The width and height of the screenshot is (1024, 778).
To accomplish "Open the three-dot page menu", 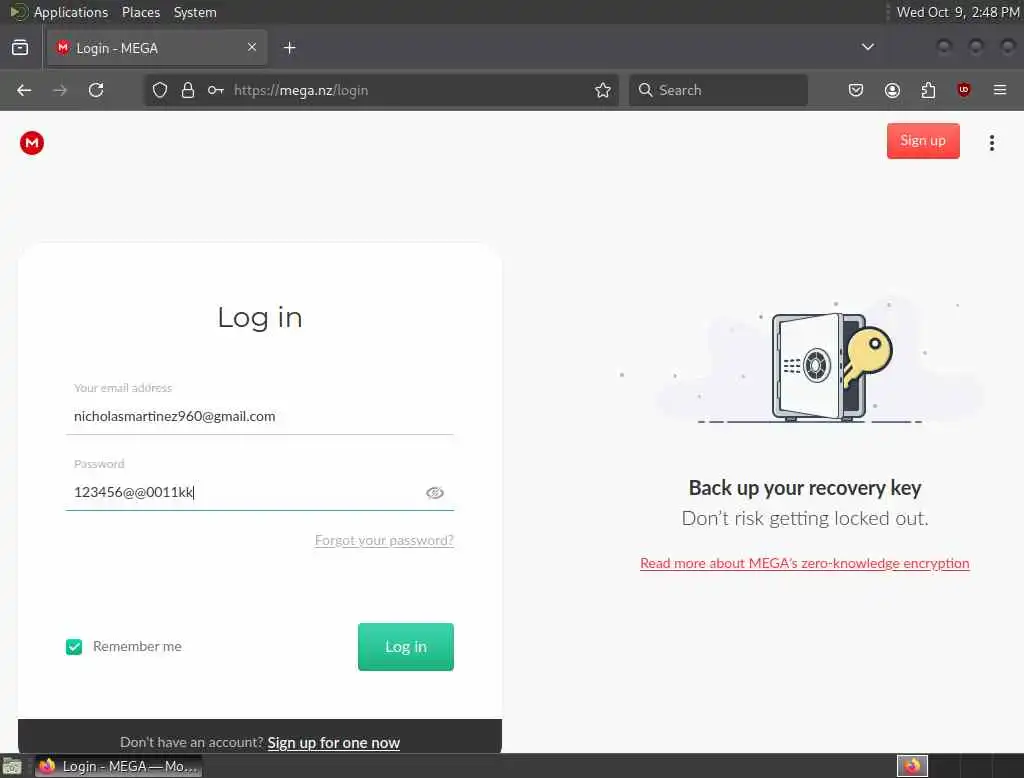I will point(991,142).
